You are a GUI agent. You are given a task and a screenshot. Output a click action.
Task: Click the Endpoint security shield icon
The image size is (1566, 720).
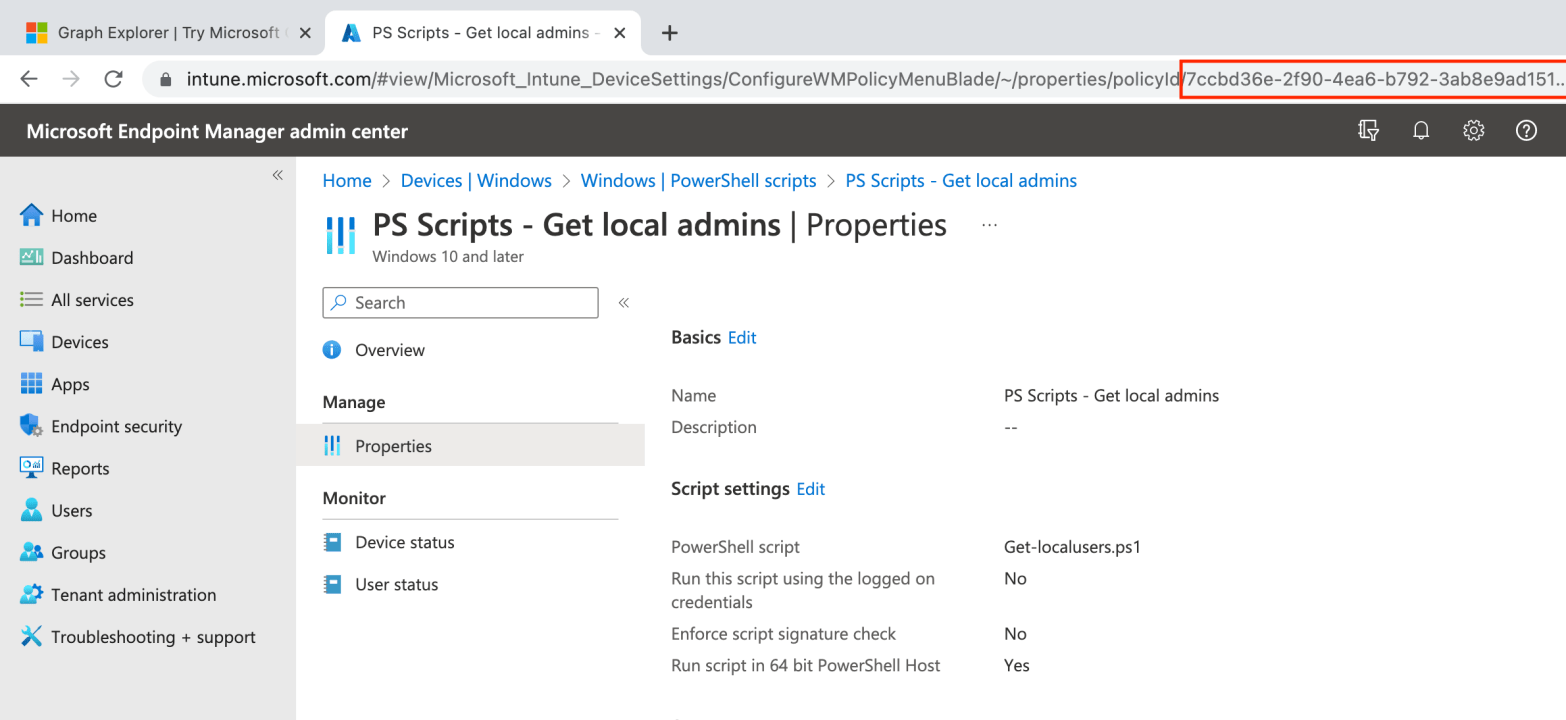(x=32, y=426)
